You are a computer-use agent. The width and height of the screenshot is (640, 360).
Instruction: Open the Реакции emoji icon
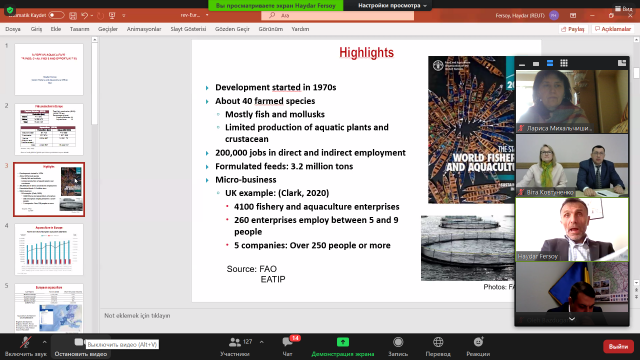pos(478,342)
